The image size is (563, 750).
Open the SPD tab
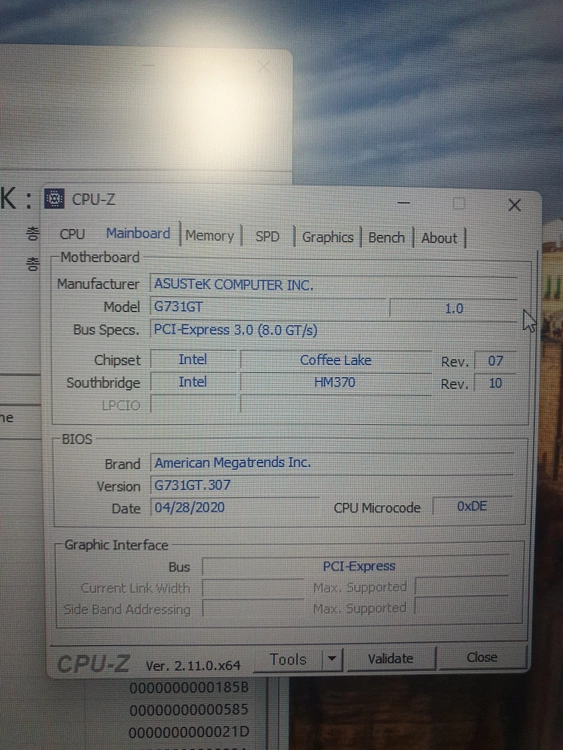[x=267, y=236]
